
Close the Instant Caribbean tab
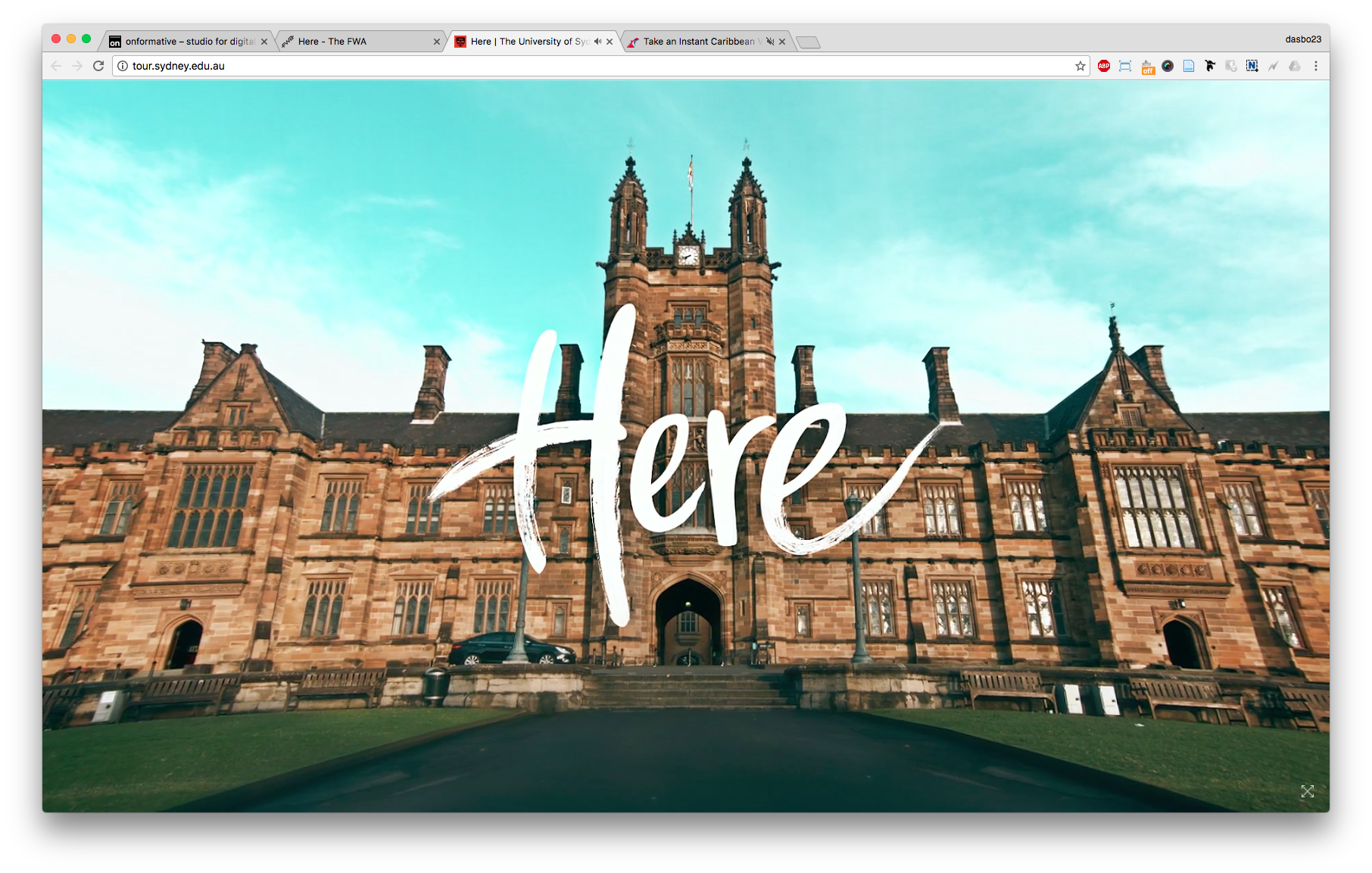tap(782, 42)
